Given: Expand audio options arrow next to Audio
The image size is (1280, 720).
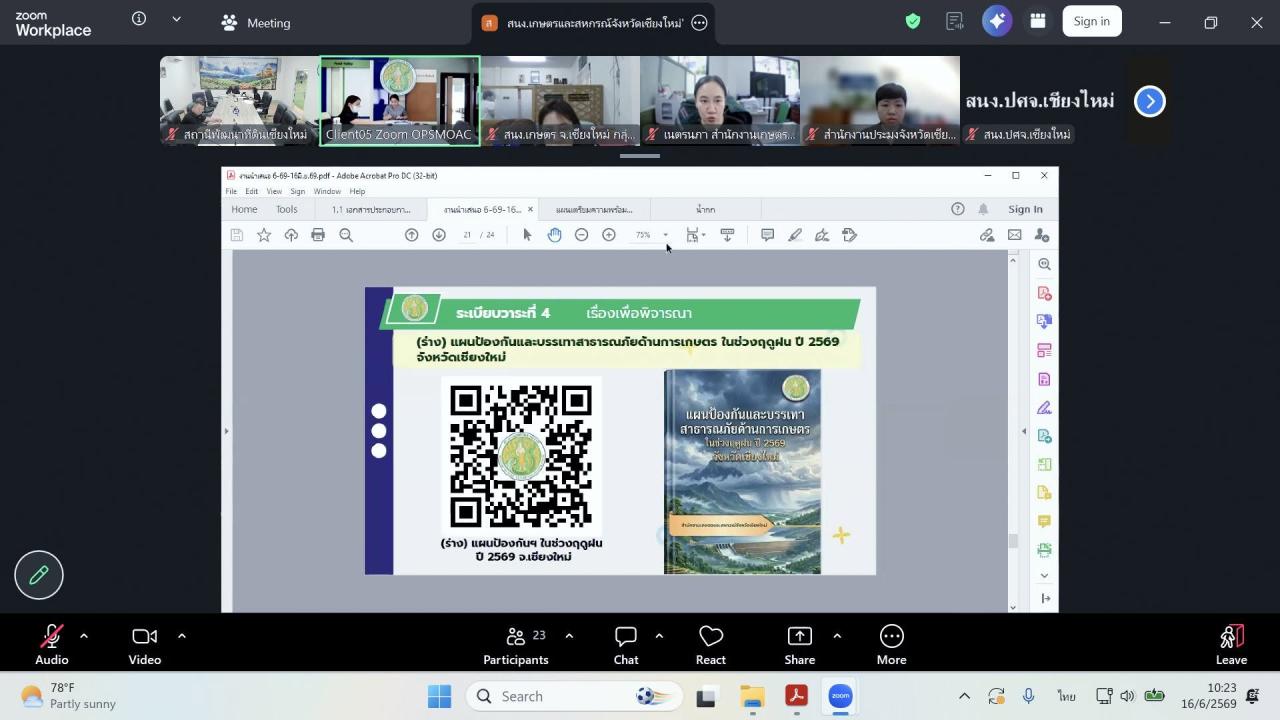Looking at the screenshot, I should tap(83, 636).
